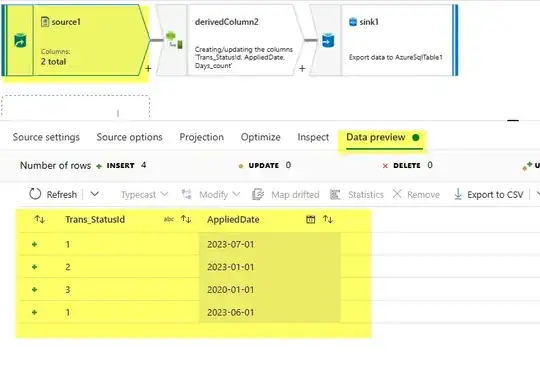
Task: Click the Map drifted button
Action: click(285, 194)
